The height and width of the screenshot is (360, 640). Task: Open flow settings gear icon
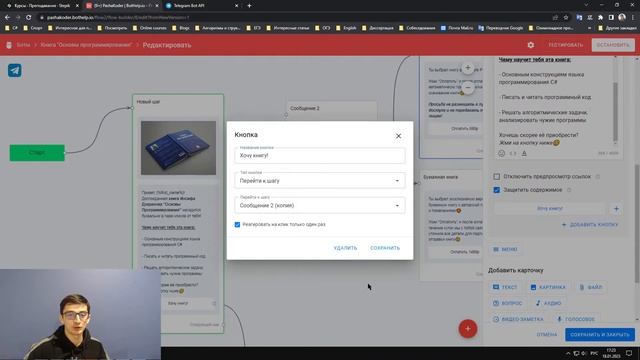pyautogui.click(x=531, y=45)
